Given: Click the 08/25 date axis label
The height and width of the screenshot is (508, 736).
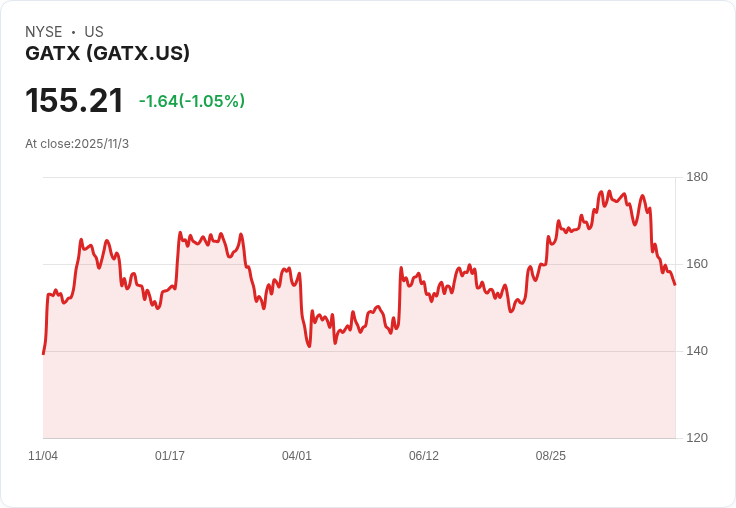Looking at the screenshot, I should pos(551,456).
